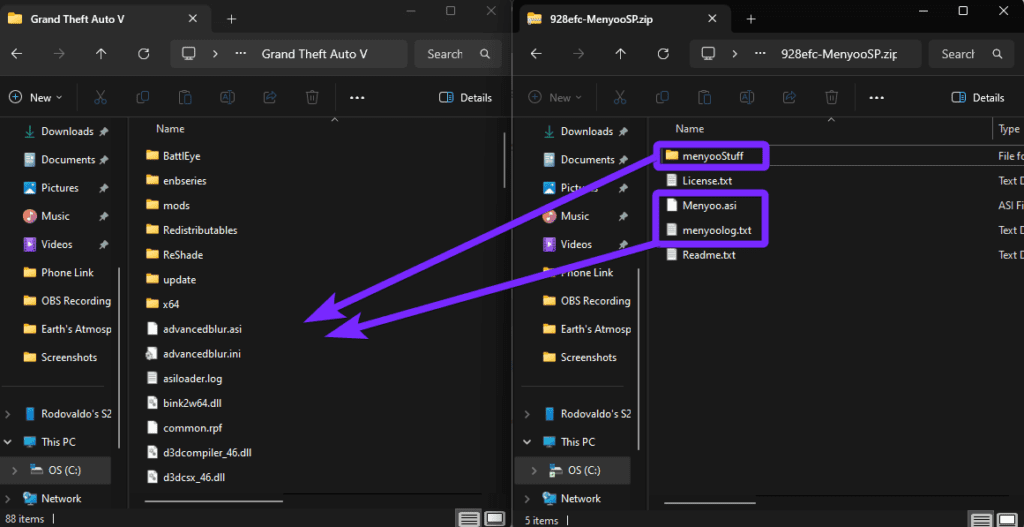The width and height of the screenshot is (1024, 527).
Task: Click vertical scrollbar in GTA V file list
Action: pos(504,159)
